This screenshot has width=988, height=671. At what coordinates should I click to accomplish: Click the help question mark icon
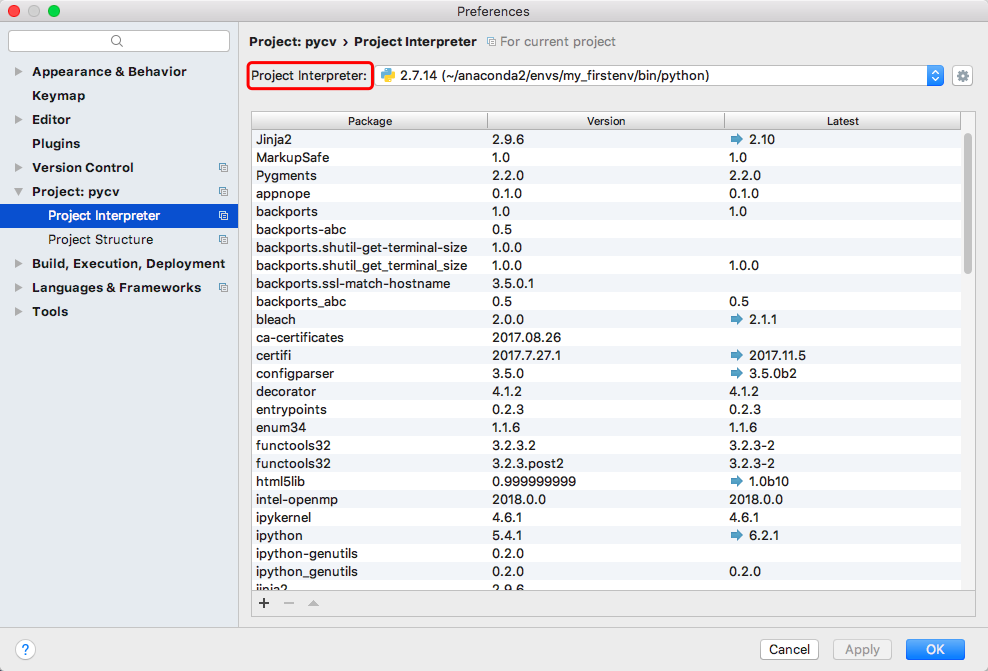click(25, 649)
